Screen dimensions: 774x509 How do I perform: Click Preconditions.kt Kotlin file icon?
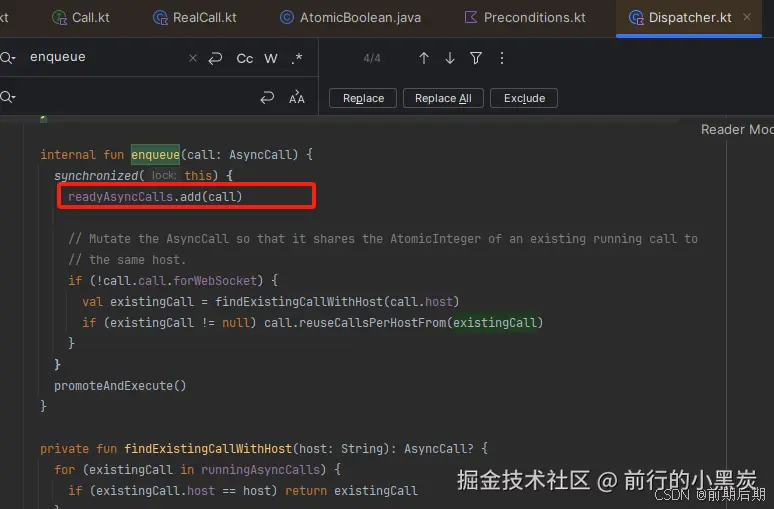point(471,18)
